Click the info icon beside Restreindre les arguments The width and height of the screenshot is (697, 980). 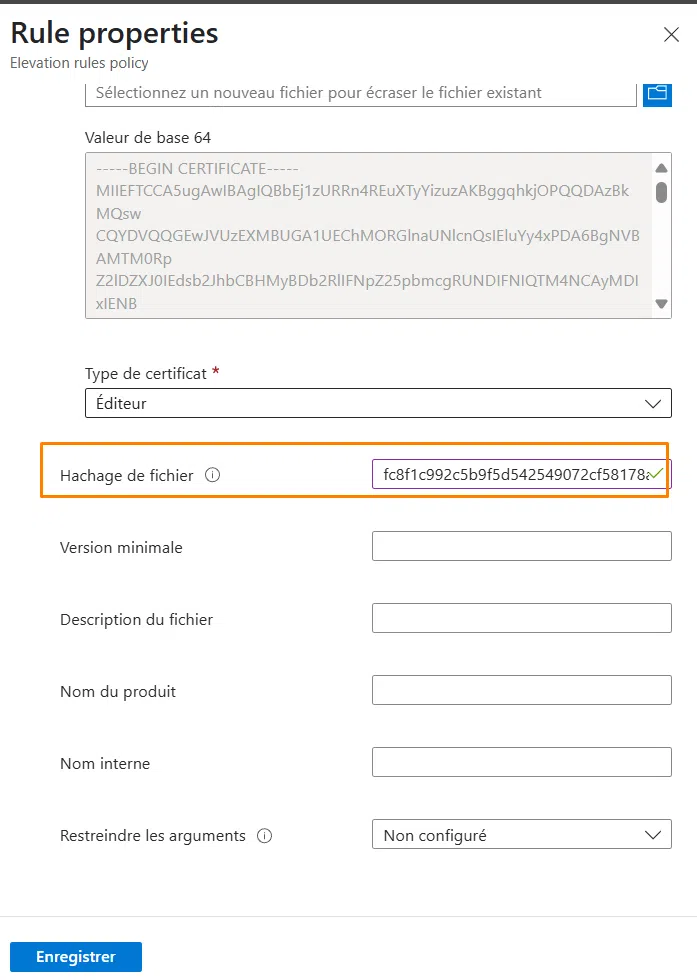coord(263,836)
